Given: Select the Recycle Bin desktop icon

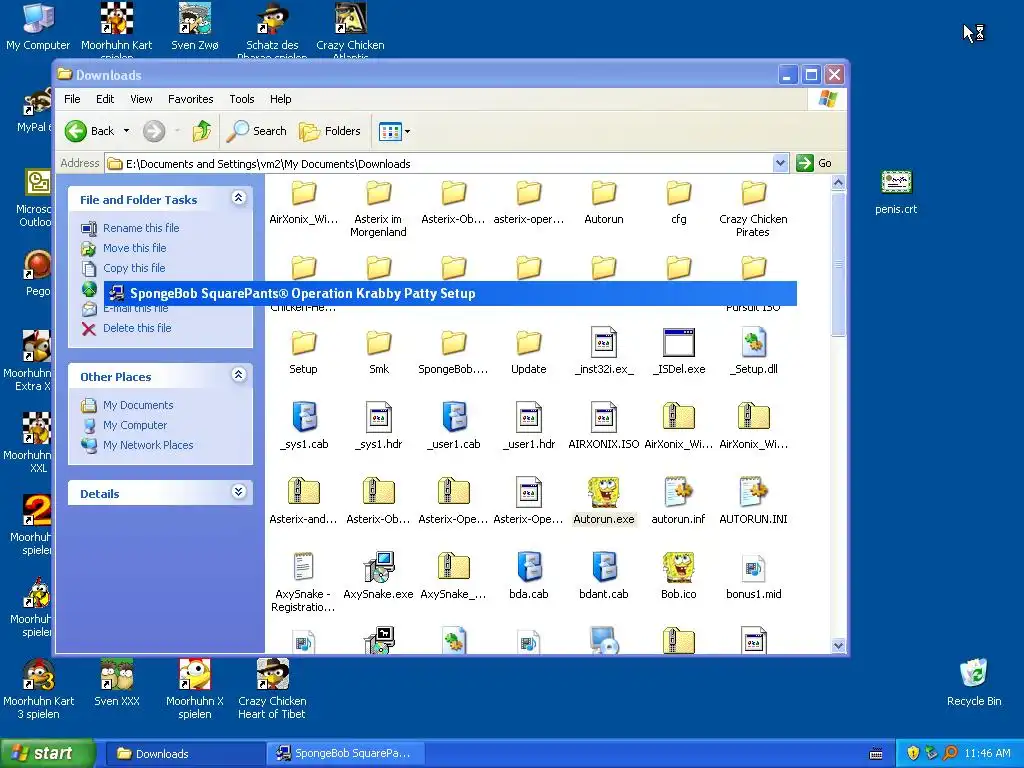Looking at the screenshot, I should coord(974,682).
